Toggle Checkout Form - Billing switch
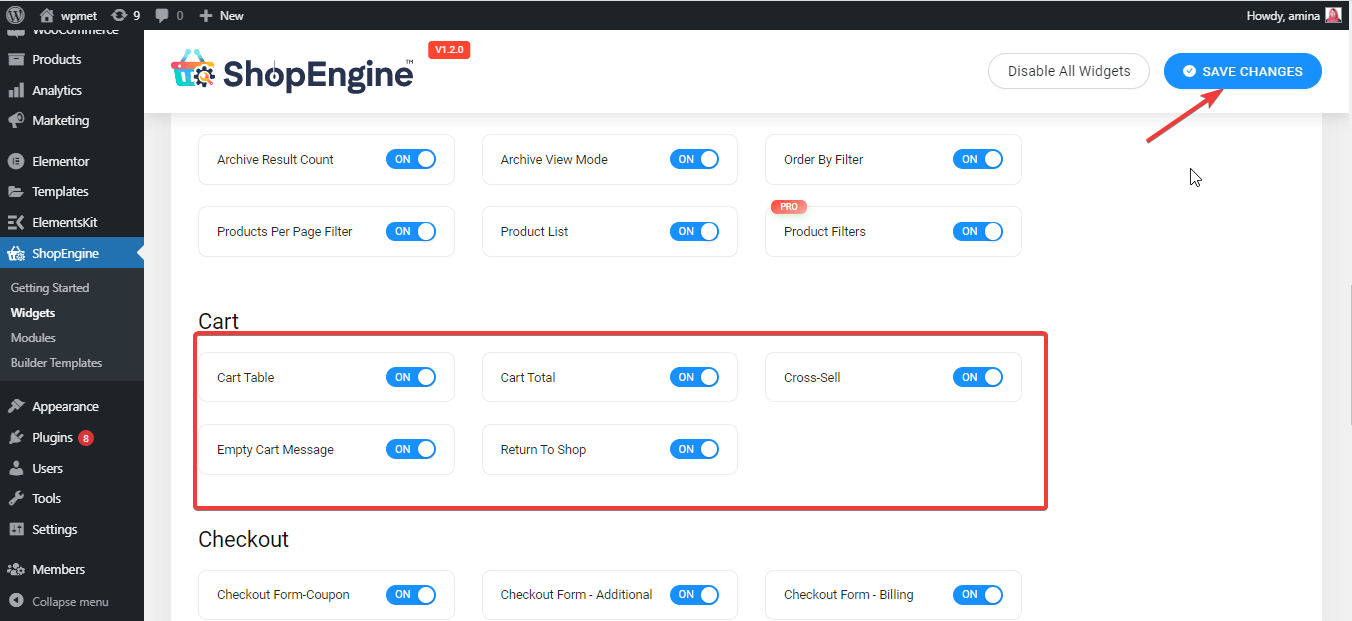Image resolution: width=1352 pixels, height=621 pixels. (x=978, y=594)
